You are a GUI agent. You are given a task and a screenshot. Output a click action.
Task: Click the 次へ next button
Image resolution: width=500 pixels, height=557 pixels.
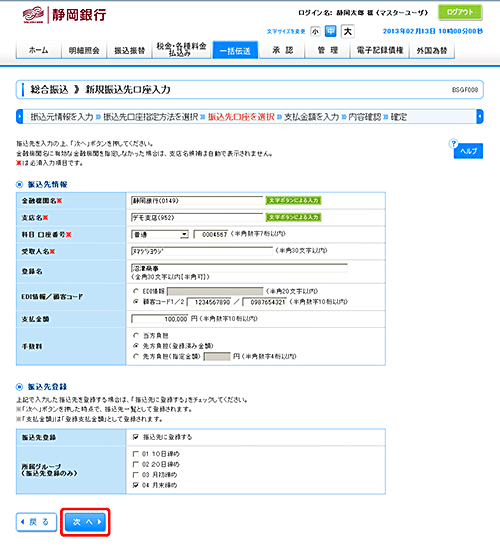pyautogui.click(x=85, y=522)
